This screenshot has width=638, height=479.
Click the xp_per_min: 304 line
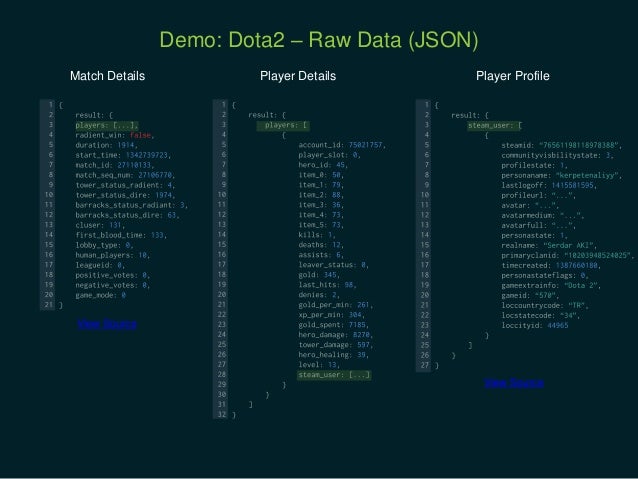tap(332, 315)
